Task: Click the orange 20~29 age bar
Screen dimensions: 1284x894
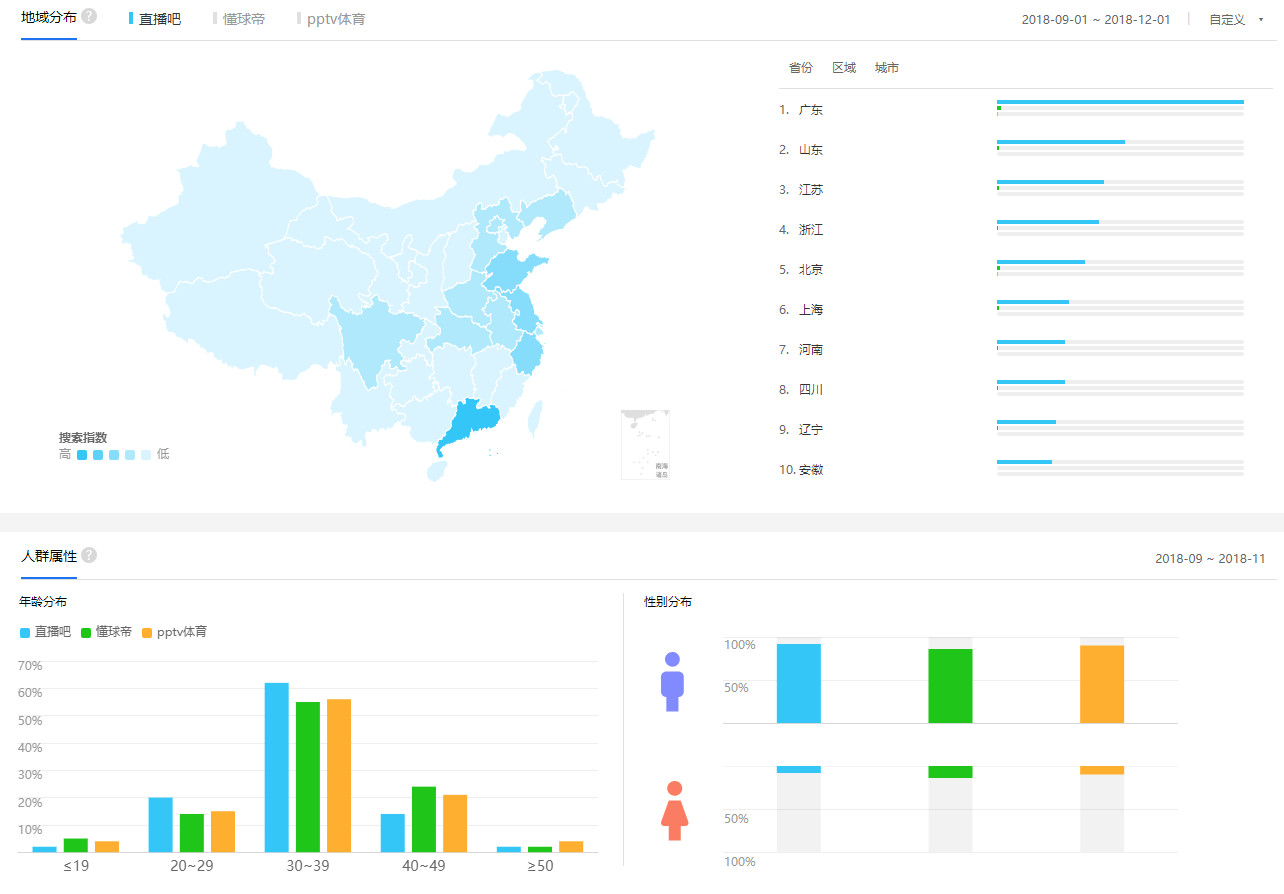Action: tap(223, 831)
